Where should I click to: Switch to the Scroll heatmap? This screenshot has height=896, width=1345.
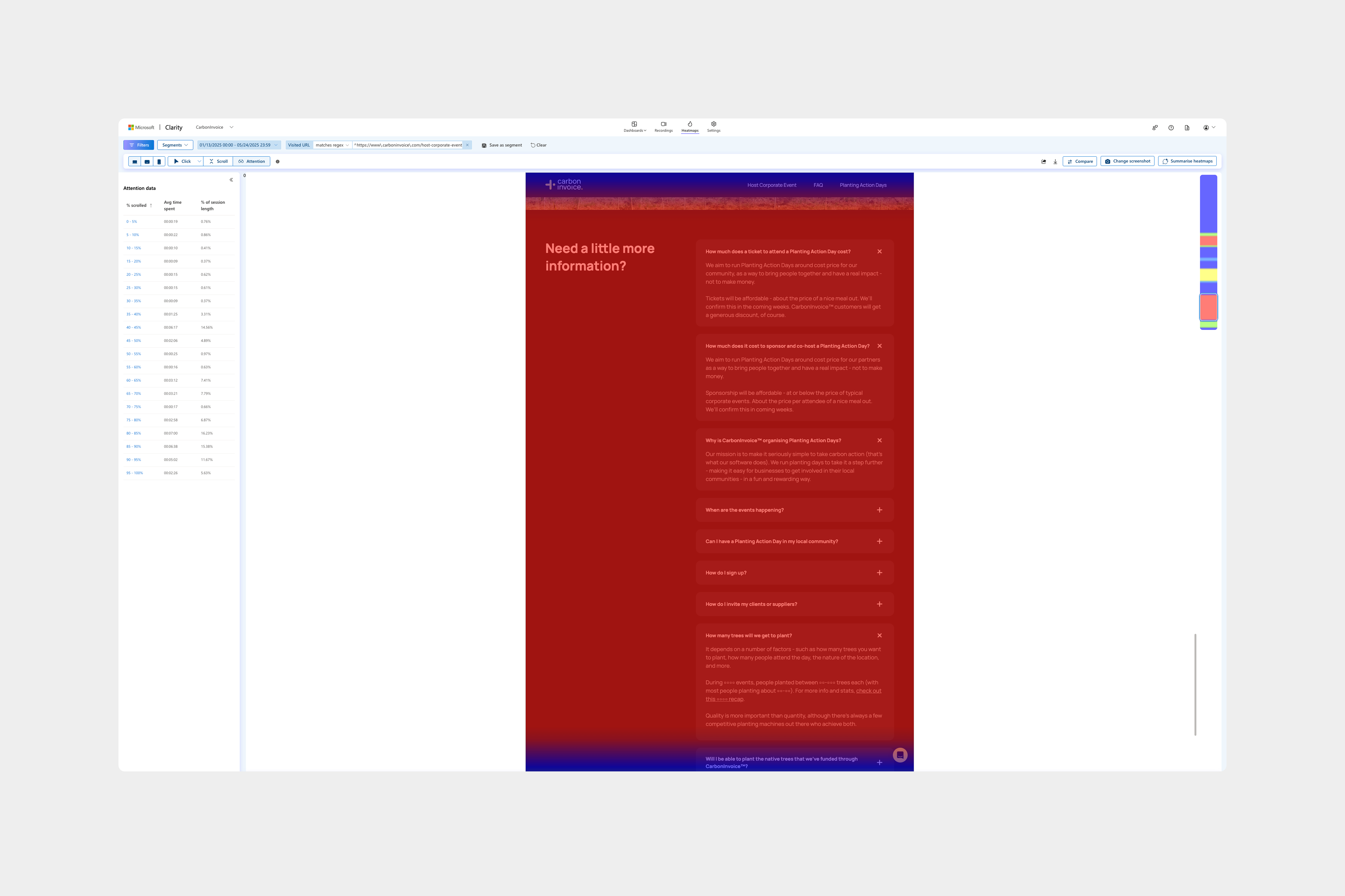[x=218, y=162]
